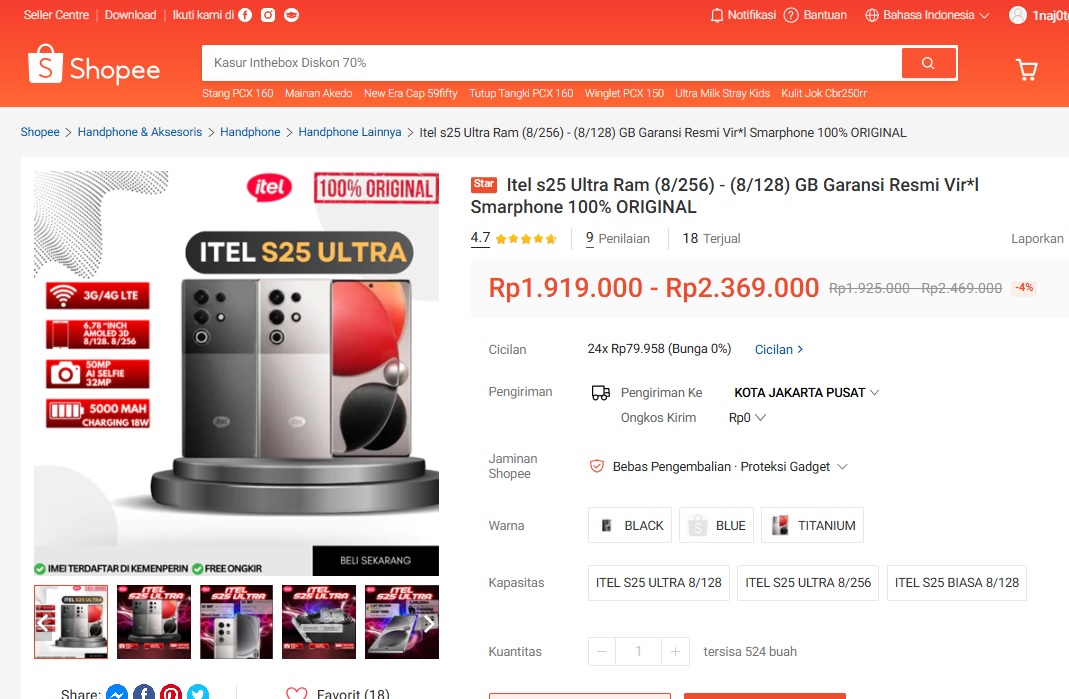1069x699 pixels.
Task: Choose ITEL S25 ULTRA 8/256 capacity
Action: (808, 582)
